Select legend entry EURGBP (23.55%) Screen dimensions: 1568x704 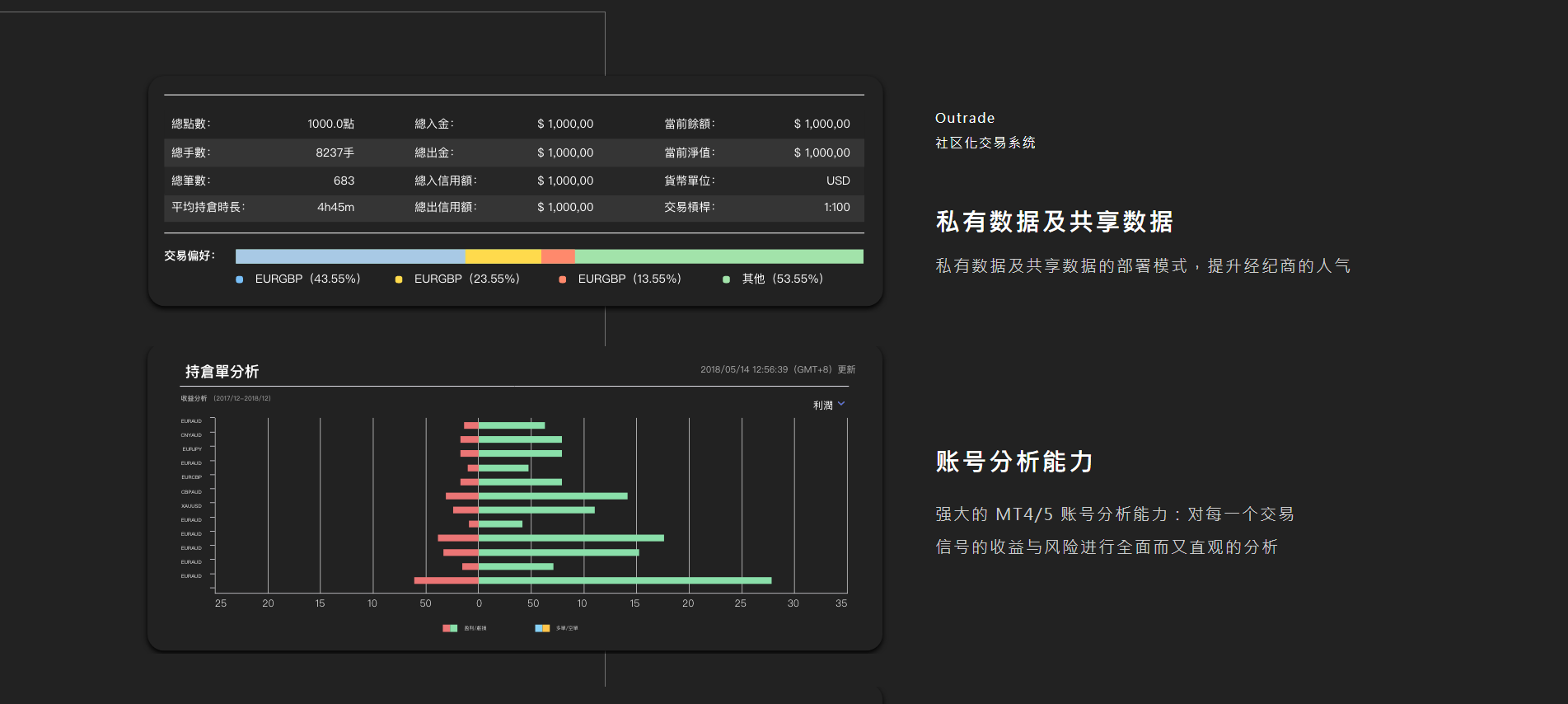(457, 279)
